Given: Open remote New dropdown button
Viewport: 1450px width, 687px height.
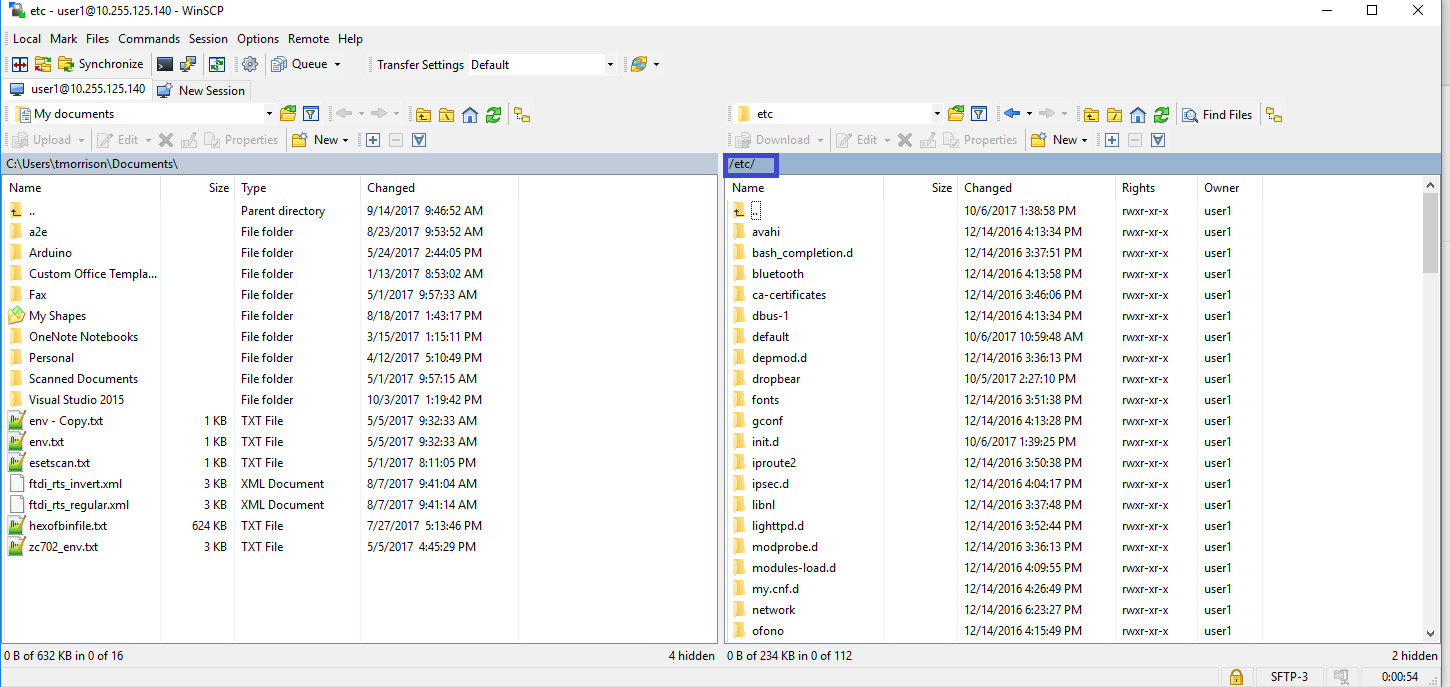Looking at the screenshot, I should (x=1059, y=140).
